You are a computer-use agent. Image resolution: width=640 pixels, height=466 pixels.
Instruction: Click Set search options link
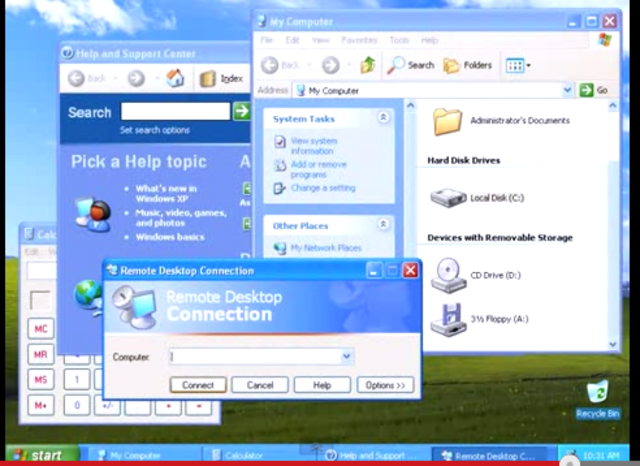click(x=155, y=130)
